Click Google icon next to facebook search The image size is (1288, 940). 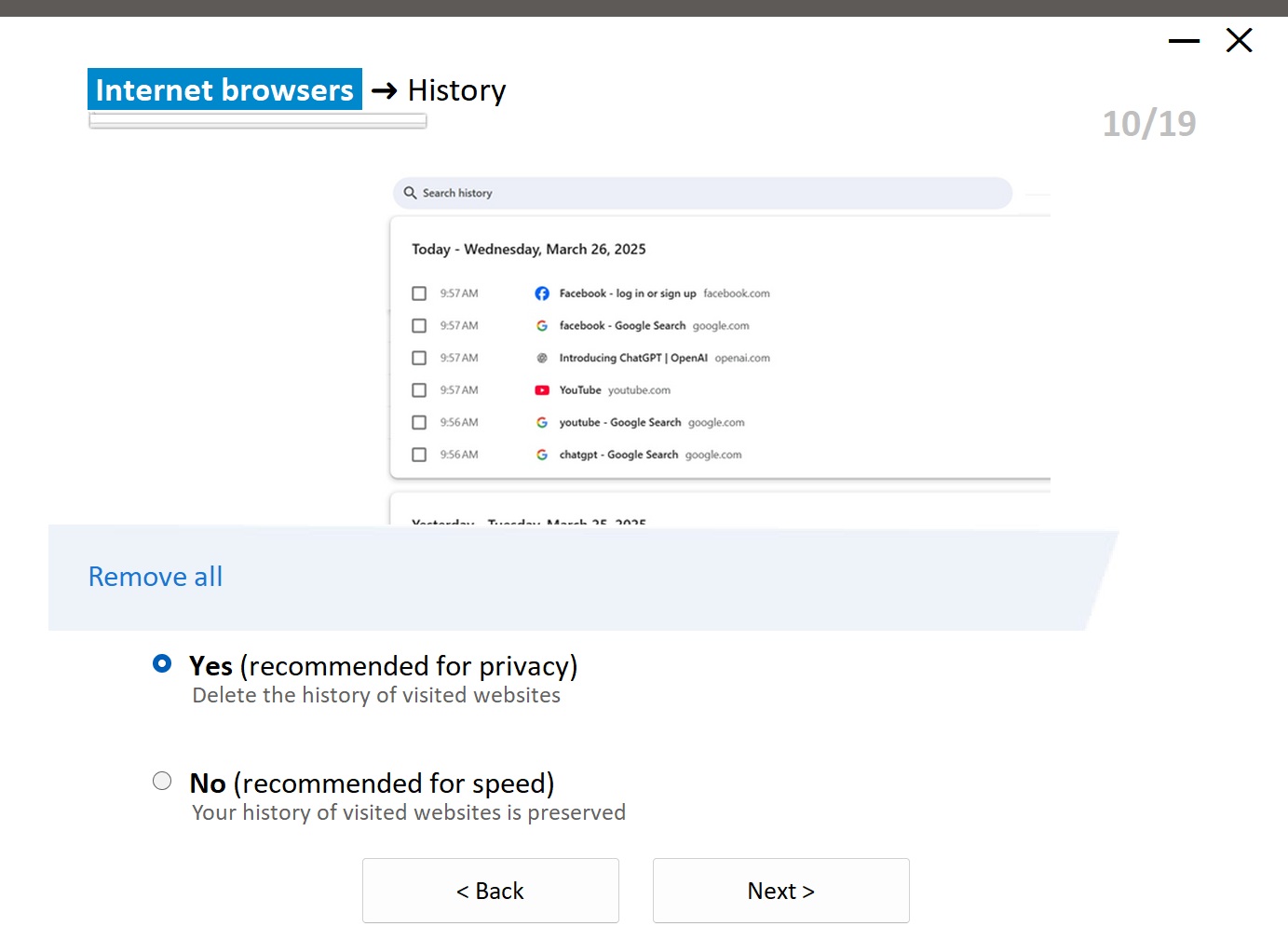542,326
